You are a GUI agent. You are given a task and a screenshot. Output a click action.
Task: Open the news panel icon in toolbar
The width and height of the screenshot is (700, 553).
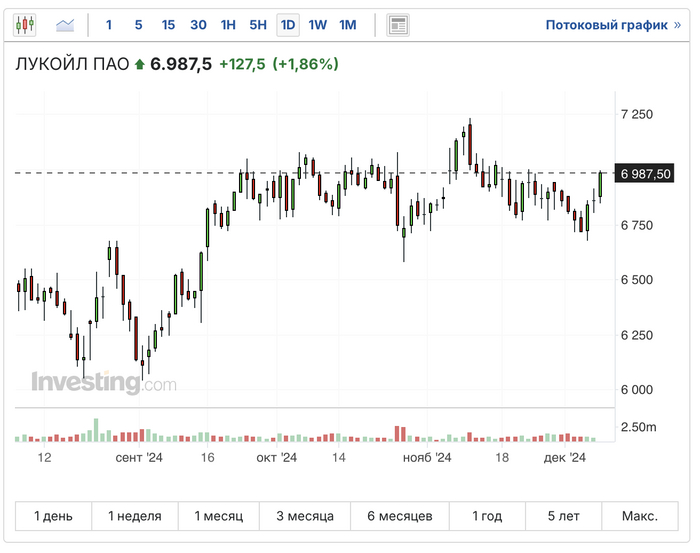pyautogui.click(x=398, y=24)
